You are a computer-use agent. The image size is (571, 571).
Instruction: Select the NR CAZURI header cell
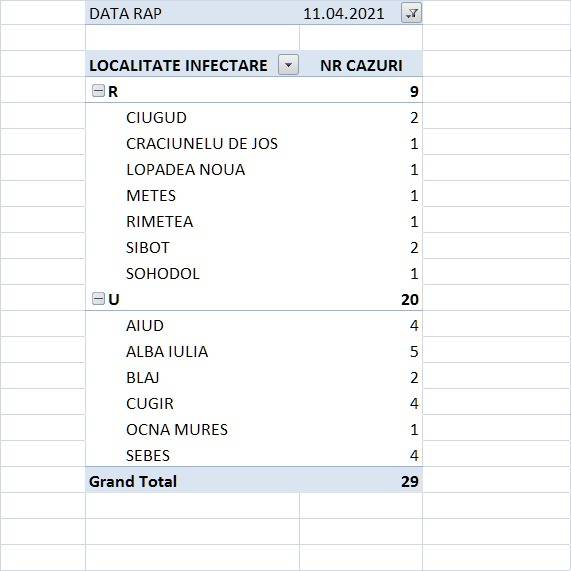[x=361, y=66]
